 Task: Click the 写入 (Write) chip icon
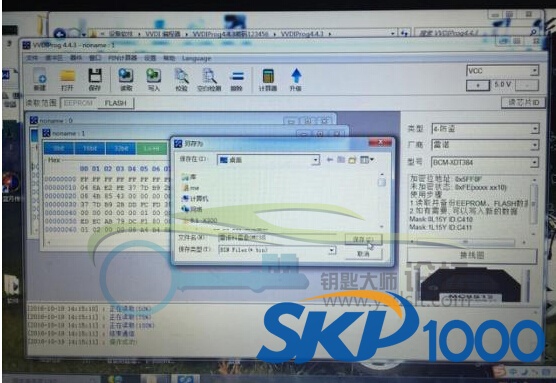154,79
